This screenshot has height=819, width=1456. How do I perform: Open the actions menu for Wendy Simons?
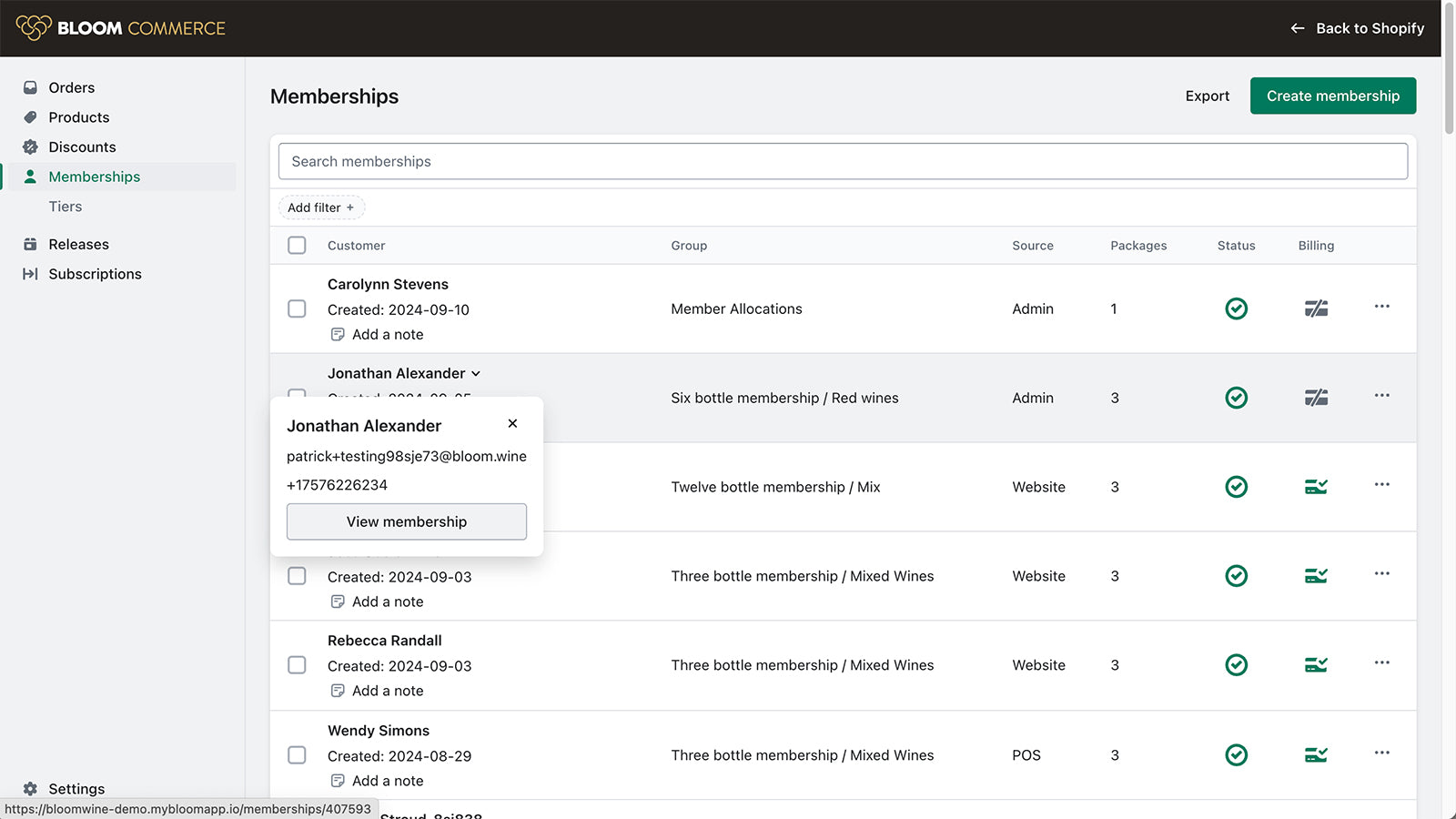point(1382,753)
